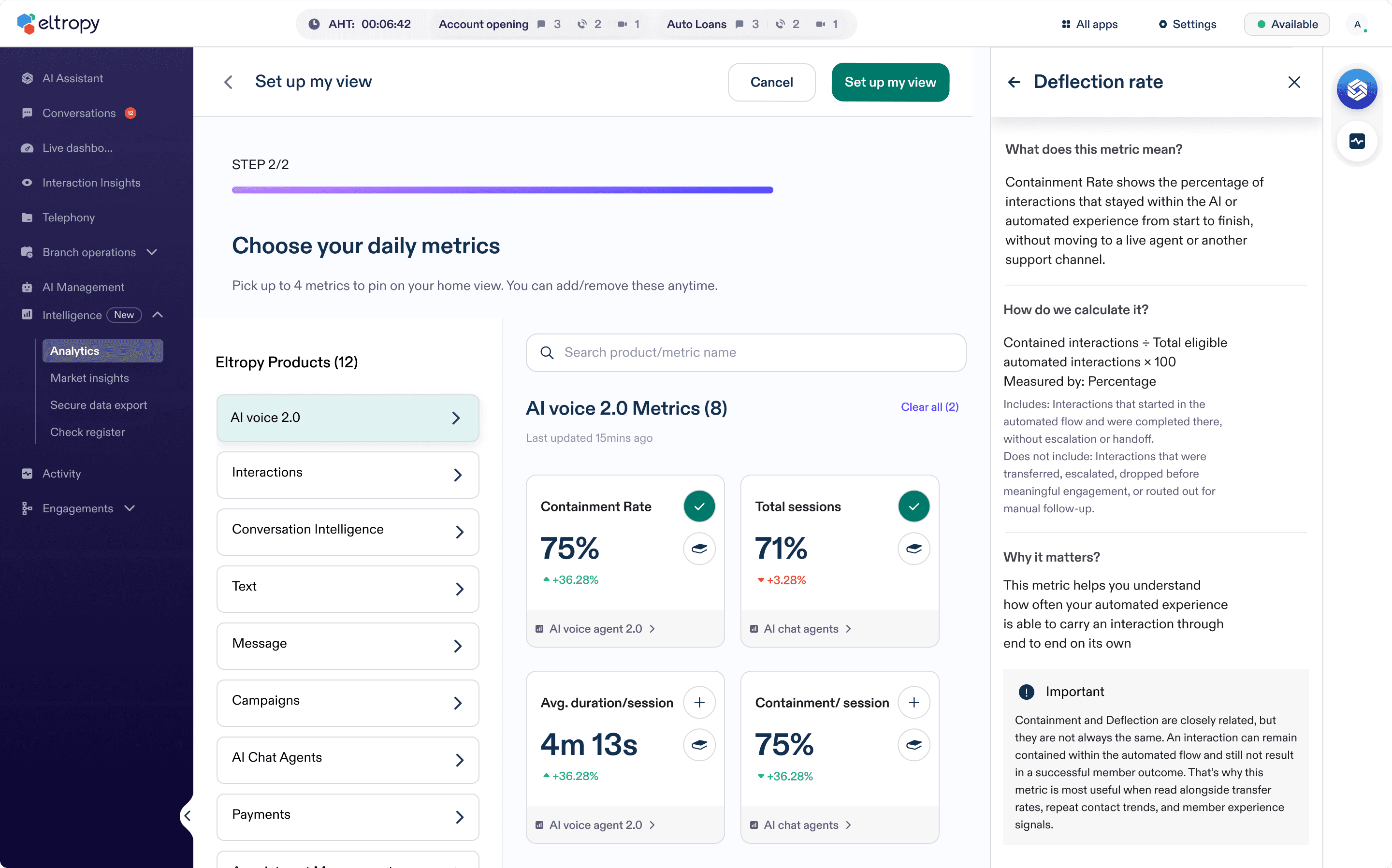Deselect the Total sessions metric

click(914, 506)
